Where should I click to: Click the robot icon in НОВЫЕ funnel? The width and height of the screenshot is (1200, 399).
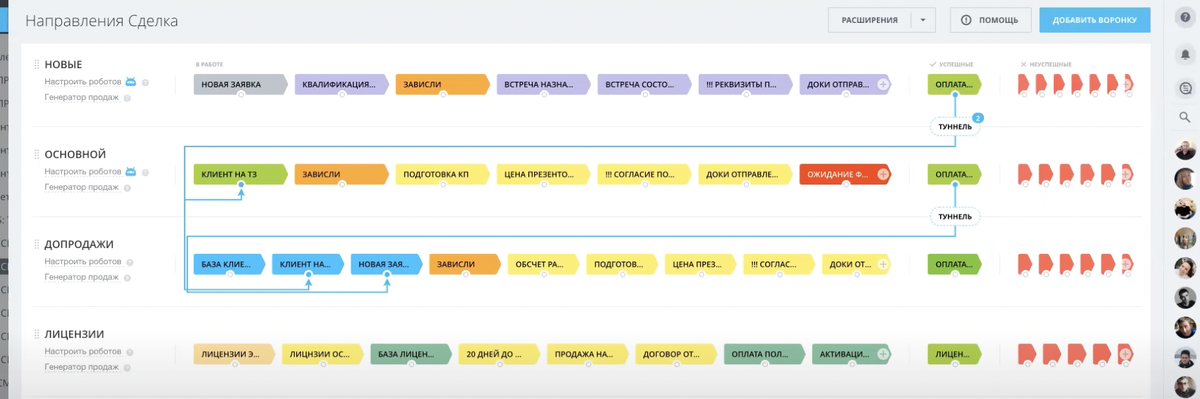130,81
